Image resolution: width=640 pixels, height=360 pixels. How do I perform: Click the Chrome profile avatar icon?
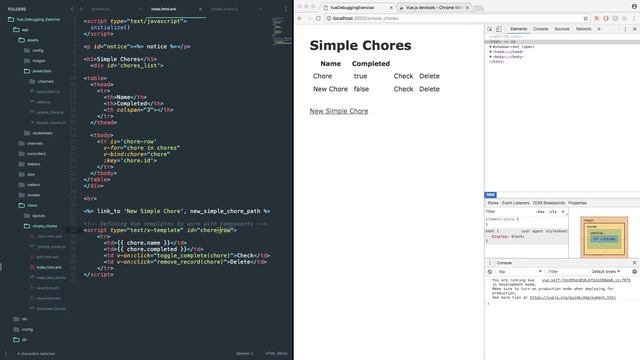pos(634,6)
